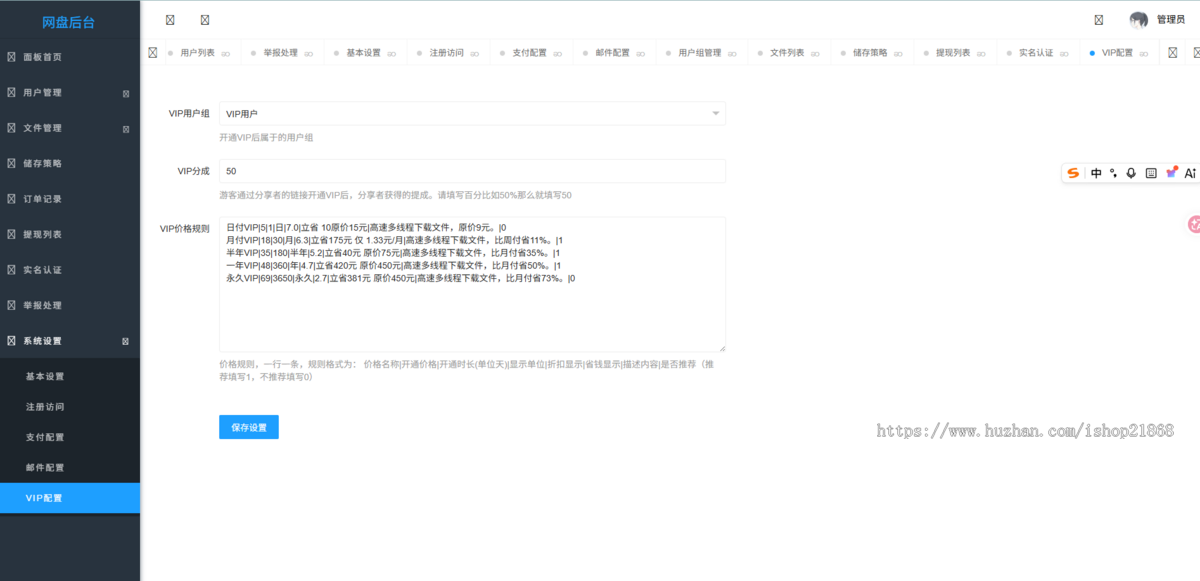This screenshot has width=1200, height=581.
Task: Open 订单记录 in the sidebar
Action: point(70,199)
